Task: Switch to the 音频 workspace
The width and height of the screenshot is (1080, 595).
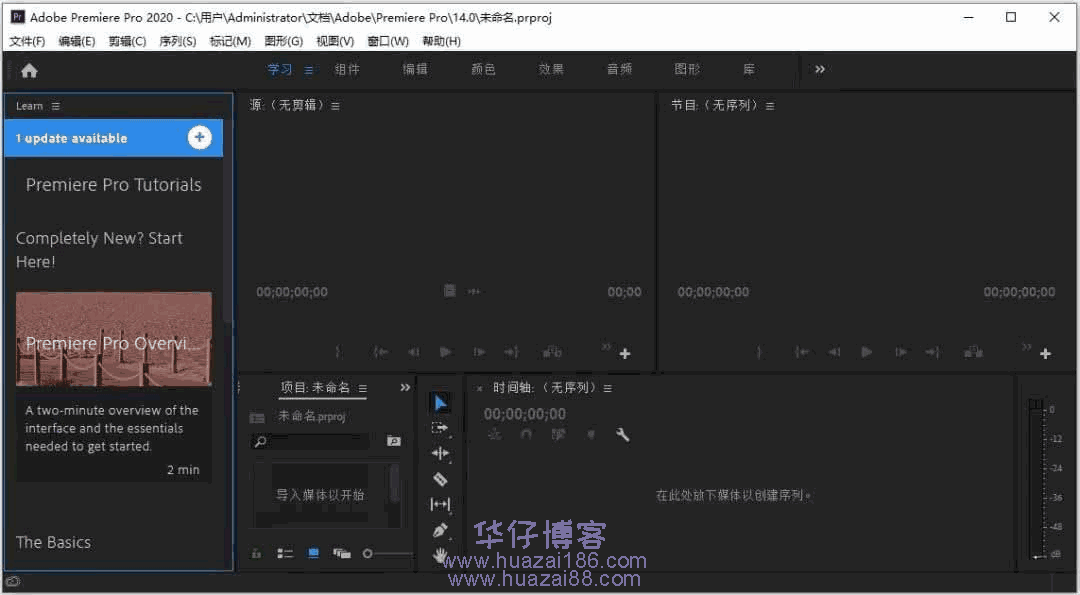Action: click(619, 69)
